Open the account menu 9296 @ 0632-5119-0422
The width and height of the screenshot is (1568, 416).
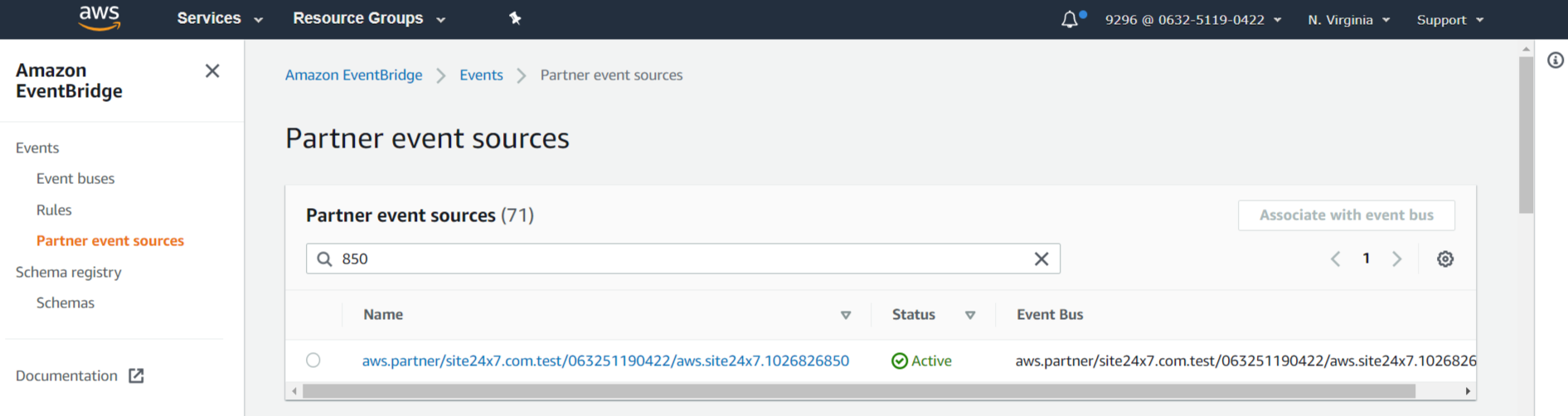(x=1192, y=20)
